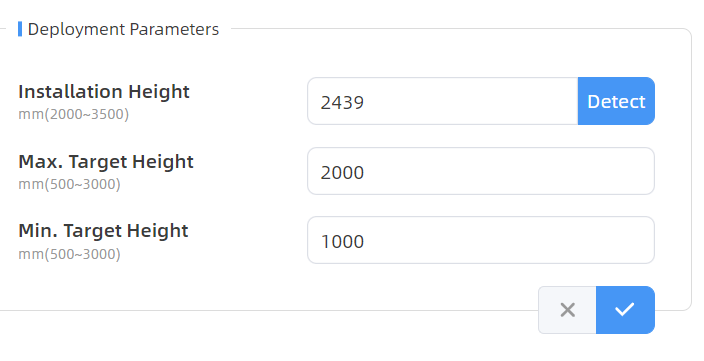
Task: Place the cursor in the 2000 value
Action: [342, 173]
